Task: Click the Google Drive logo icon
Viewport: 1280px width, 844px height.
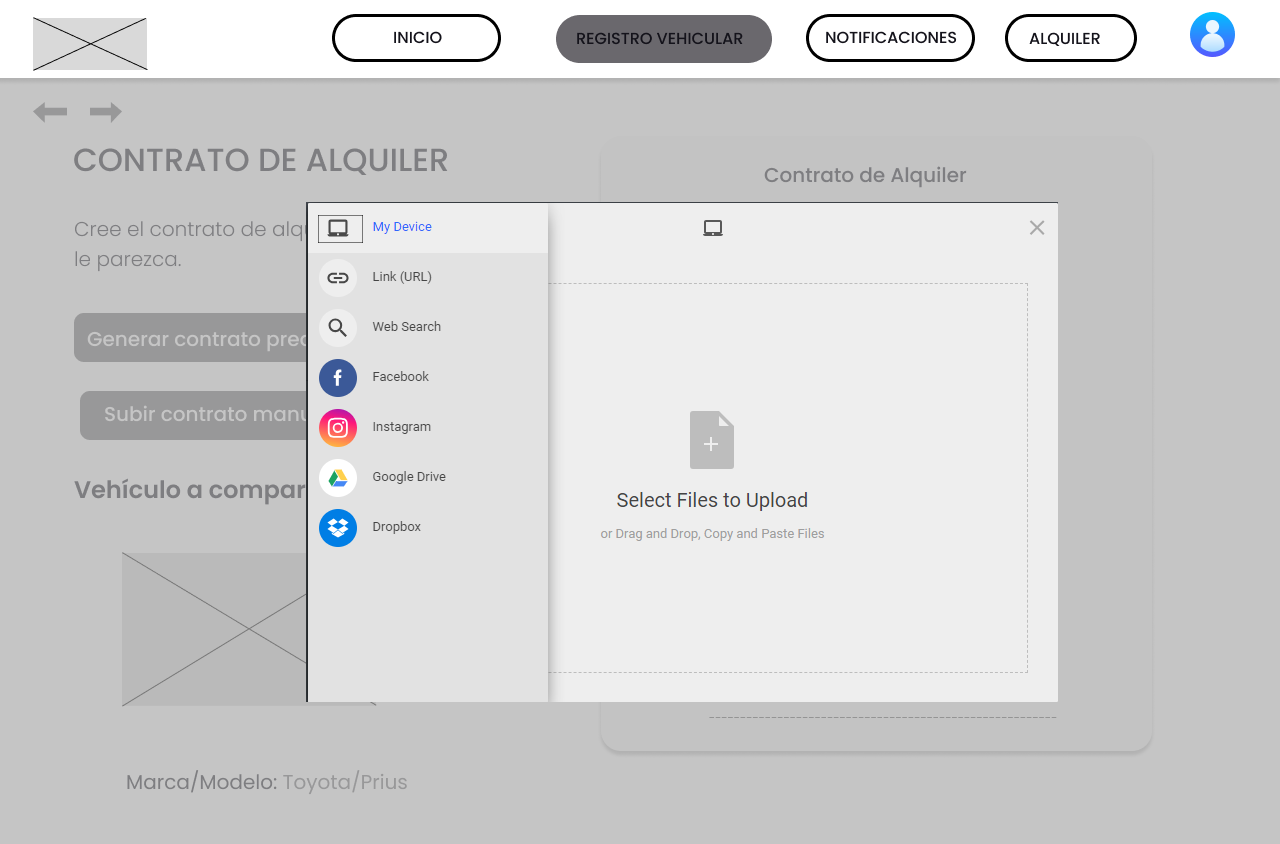Action: [x=338, y=478]
